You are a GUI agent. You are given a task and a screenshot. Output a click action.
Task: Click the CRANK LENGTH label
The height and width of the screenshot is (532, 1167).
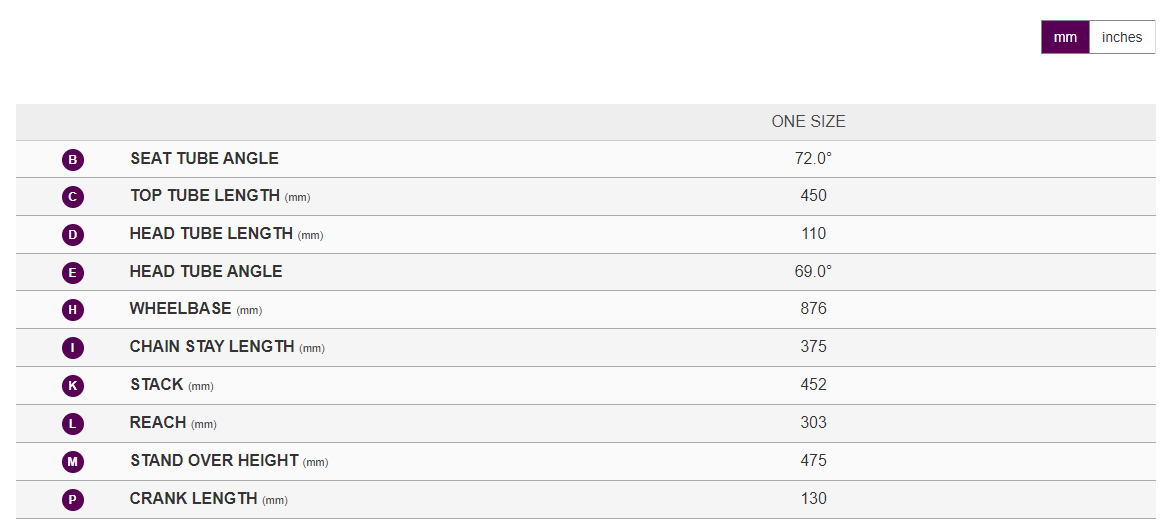click(x=193, y=499)
